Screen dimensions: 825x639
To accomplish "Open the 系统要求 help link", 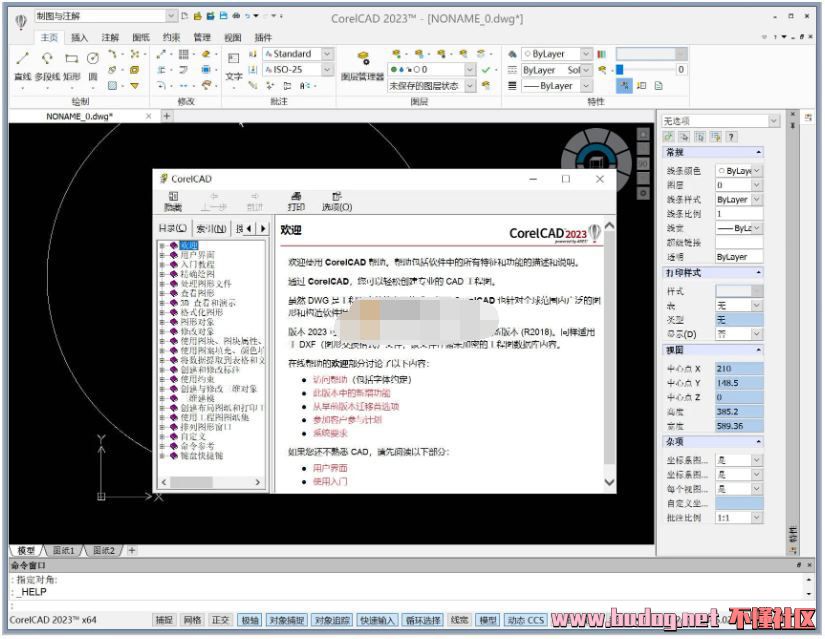I will point(330,433).
